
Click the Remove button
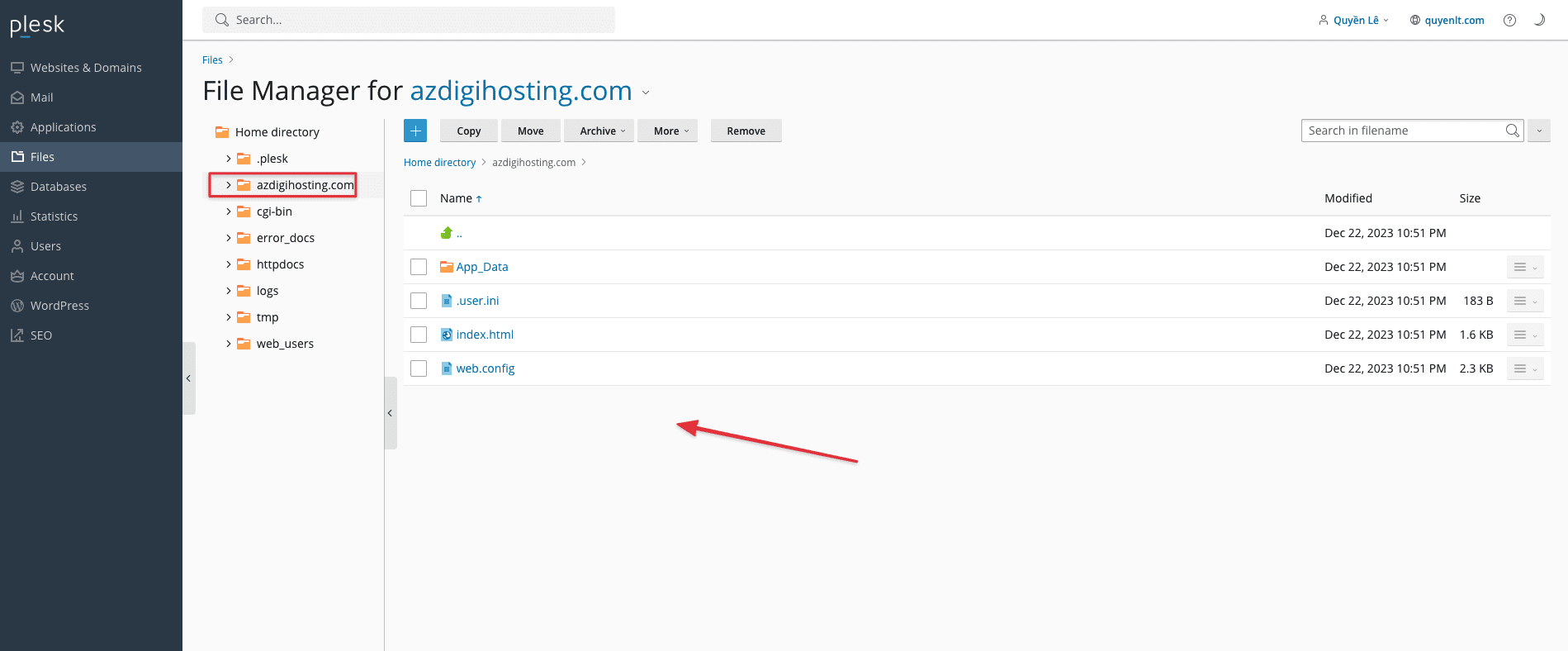pos(746,131)
